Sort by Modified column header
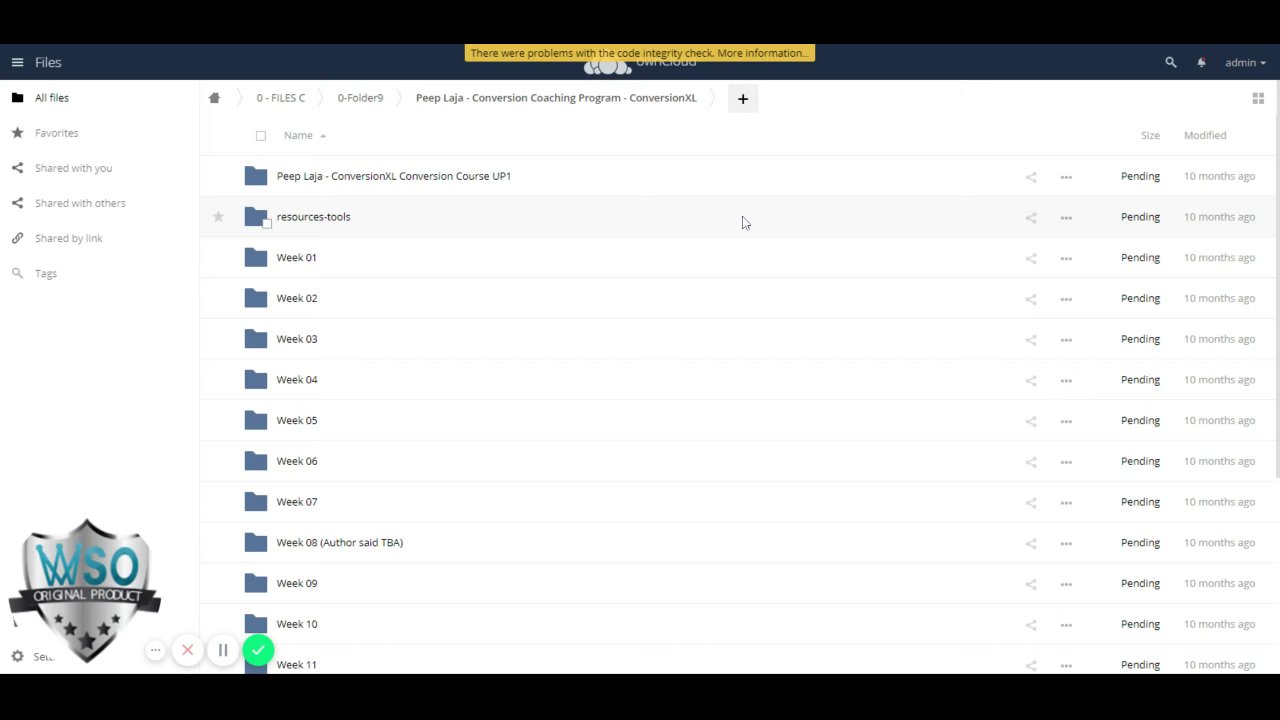Viewport: 1280px width, 720px height. pyautogui.click(x=1205, y=135)
